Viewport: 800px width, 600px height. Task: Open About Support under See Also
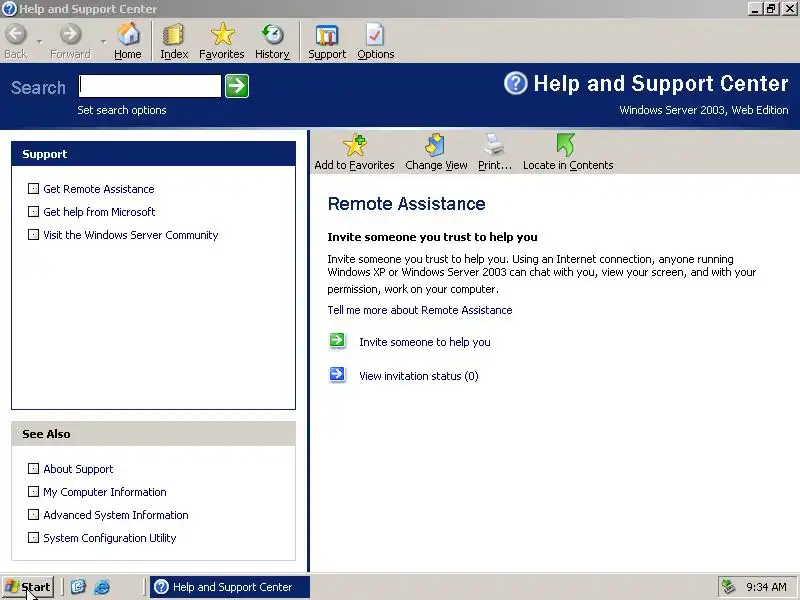point(78,469)
